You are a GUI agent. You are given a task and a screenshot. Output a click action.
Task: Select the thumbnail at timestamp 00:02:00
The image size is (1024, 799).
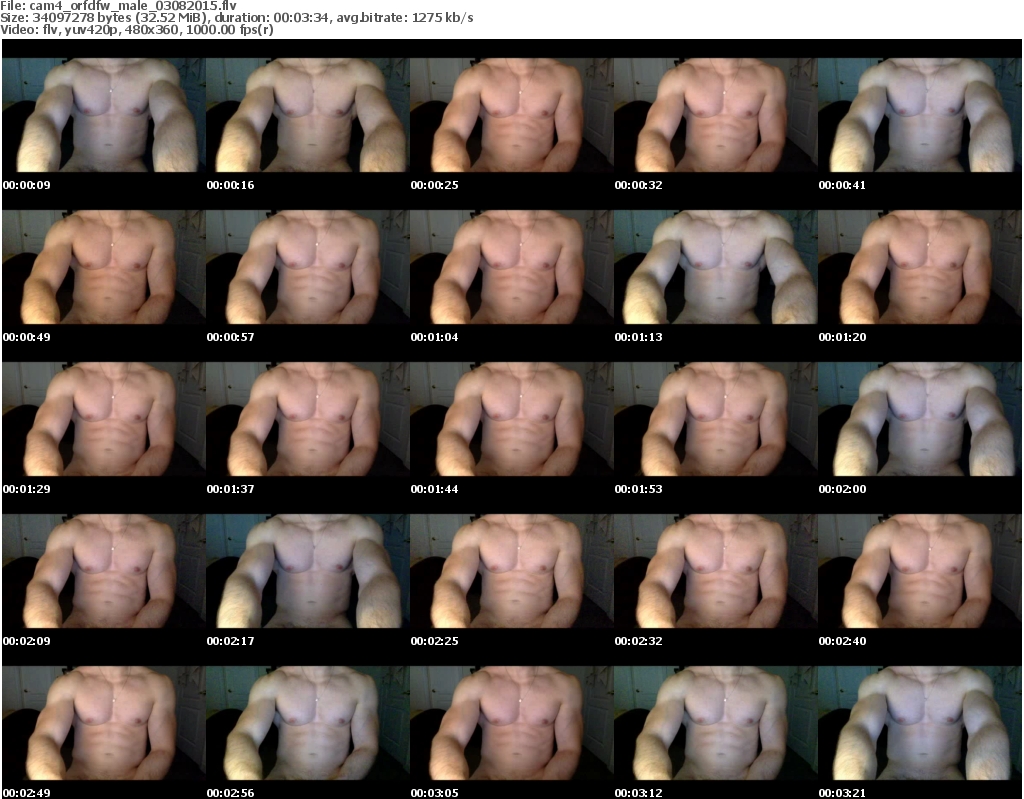pos(920,419)
